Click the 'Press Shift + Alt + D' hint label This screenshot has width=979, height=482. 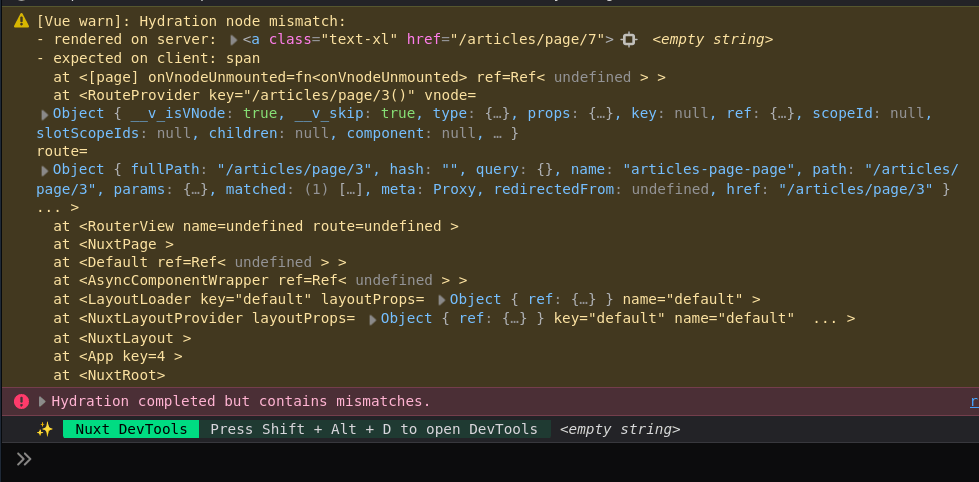coord(374,429)
